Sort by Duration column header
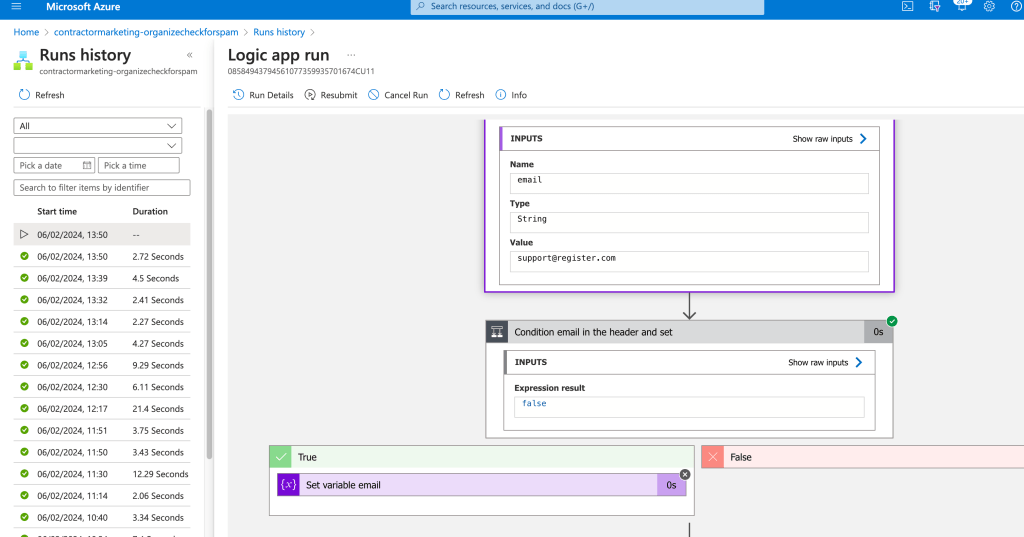 point(150,211)
